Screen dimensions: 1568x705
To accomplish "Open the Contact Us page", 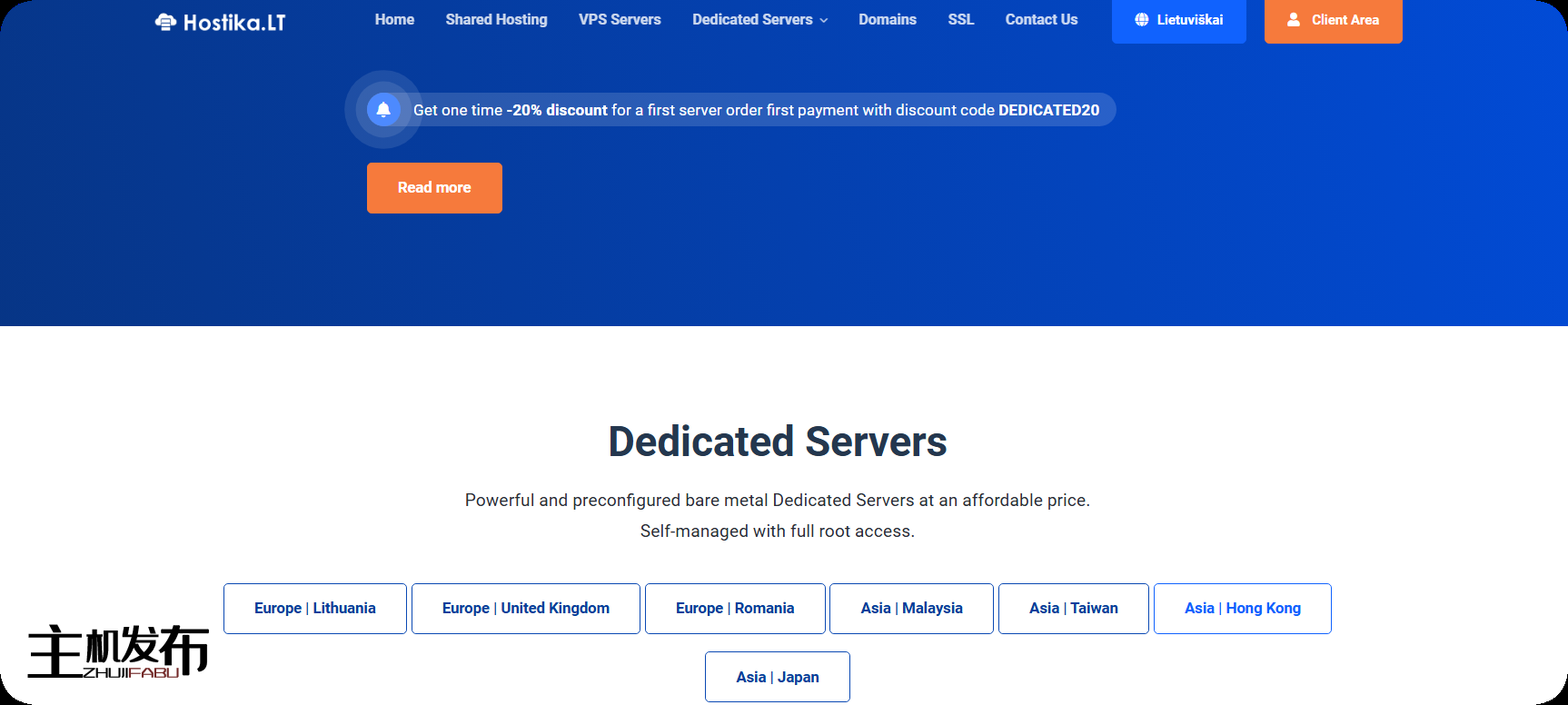I will [x=1041, y=20].
